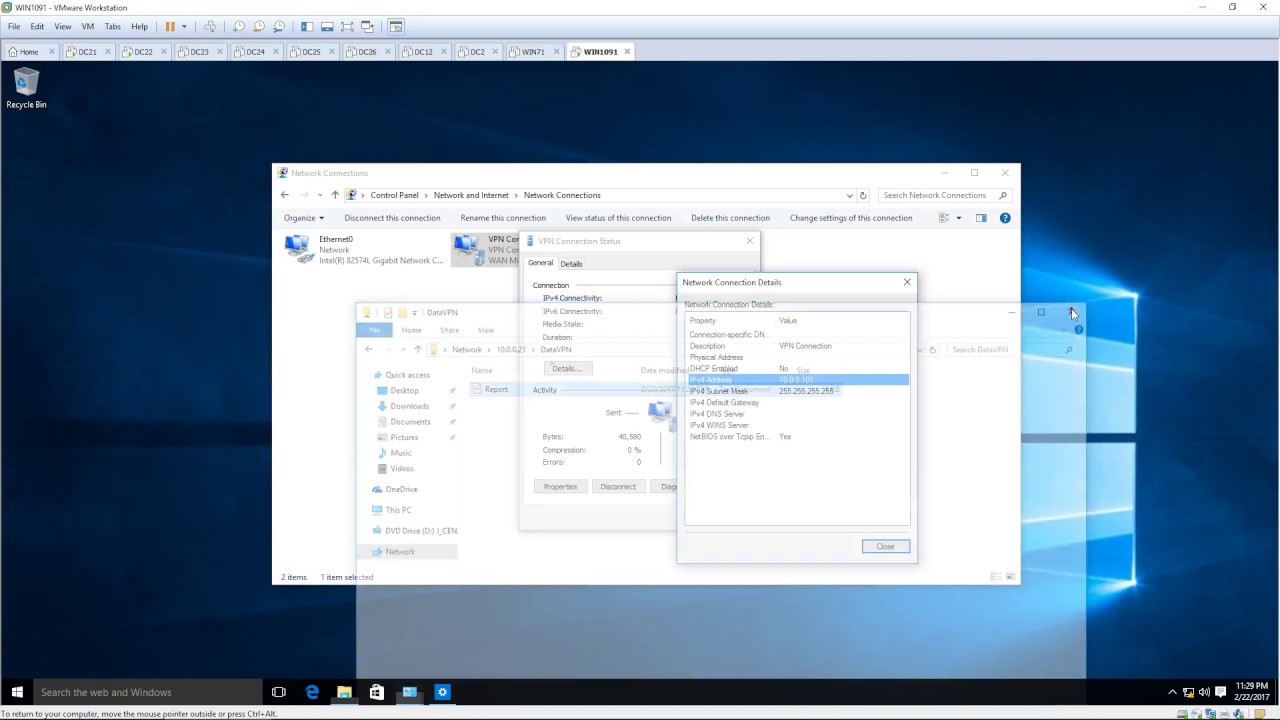This screenshot has width=1280, height=720.
Task: Toggle the VMware library sidebar icon
Action: click(307, 26)
